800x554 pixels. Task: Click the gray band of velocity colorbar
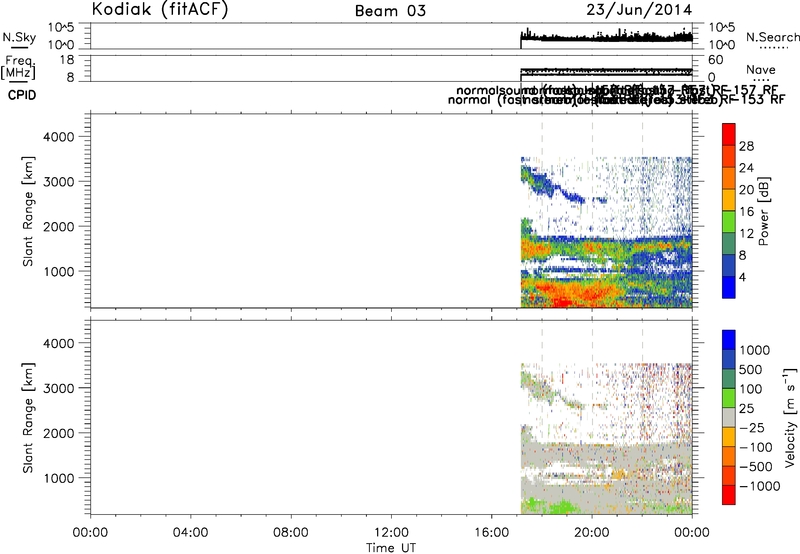tap(729, 417)
